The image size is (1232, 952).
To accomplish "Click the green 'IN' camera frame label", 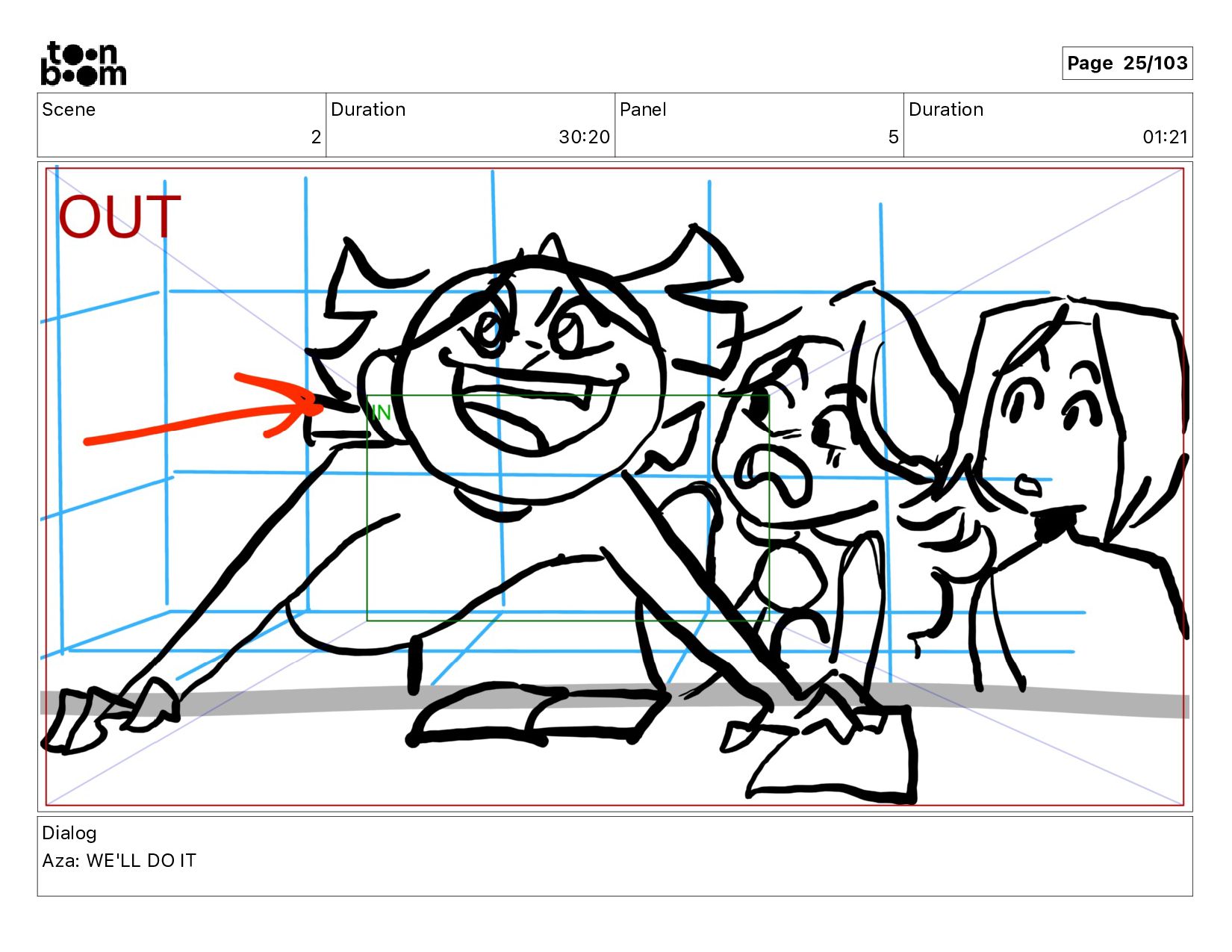I will (x=381, y=412).
